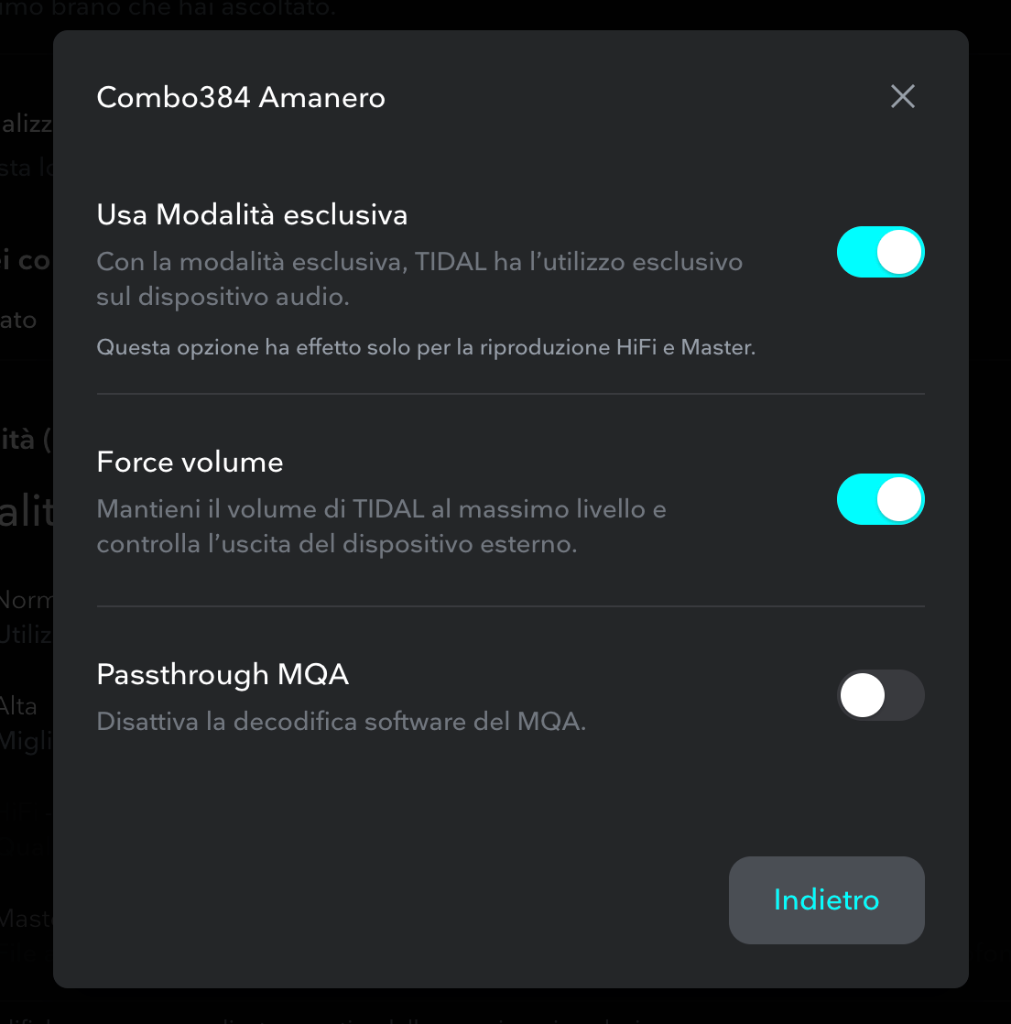Click the dimmed 'Alta' text behind the dialog
The width and height of the screenshot is (1011, 1024).
pyautogui.click(x=18, y=706)
